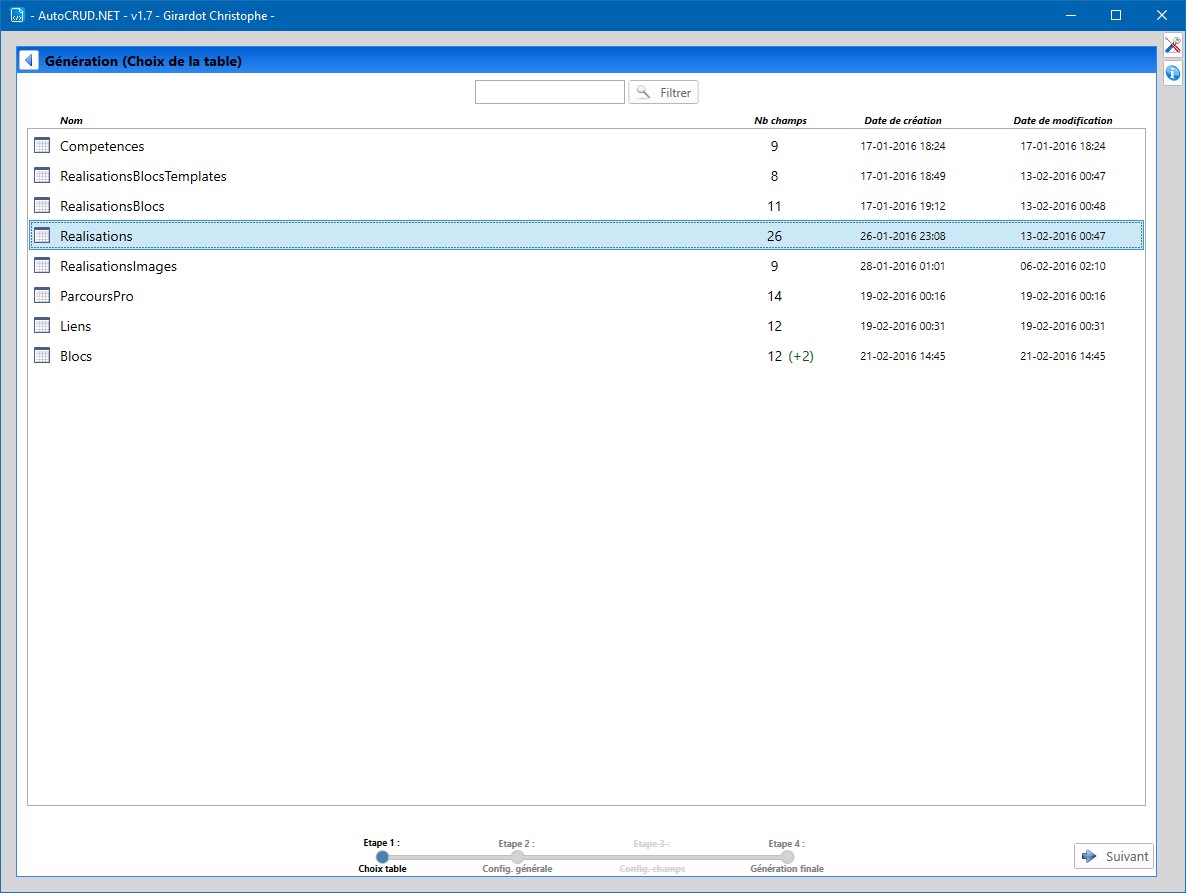Maximize the AutoCRUD.NET window
The width and height of the screenshot is (1186, 893).
pos(1116,15)
